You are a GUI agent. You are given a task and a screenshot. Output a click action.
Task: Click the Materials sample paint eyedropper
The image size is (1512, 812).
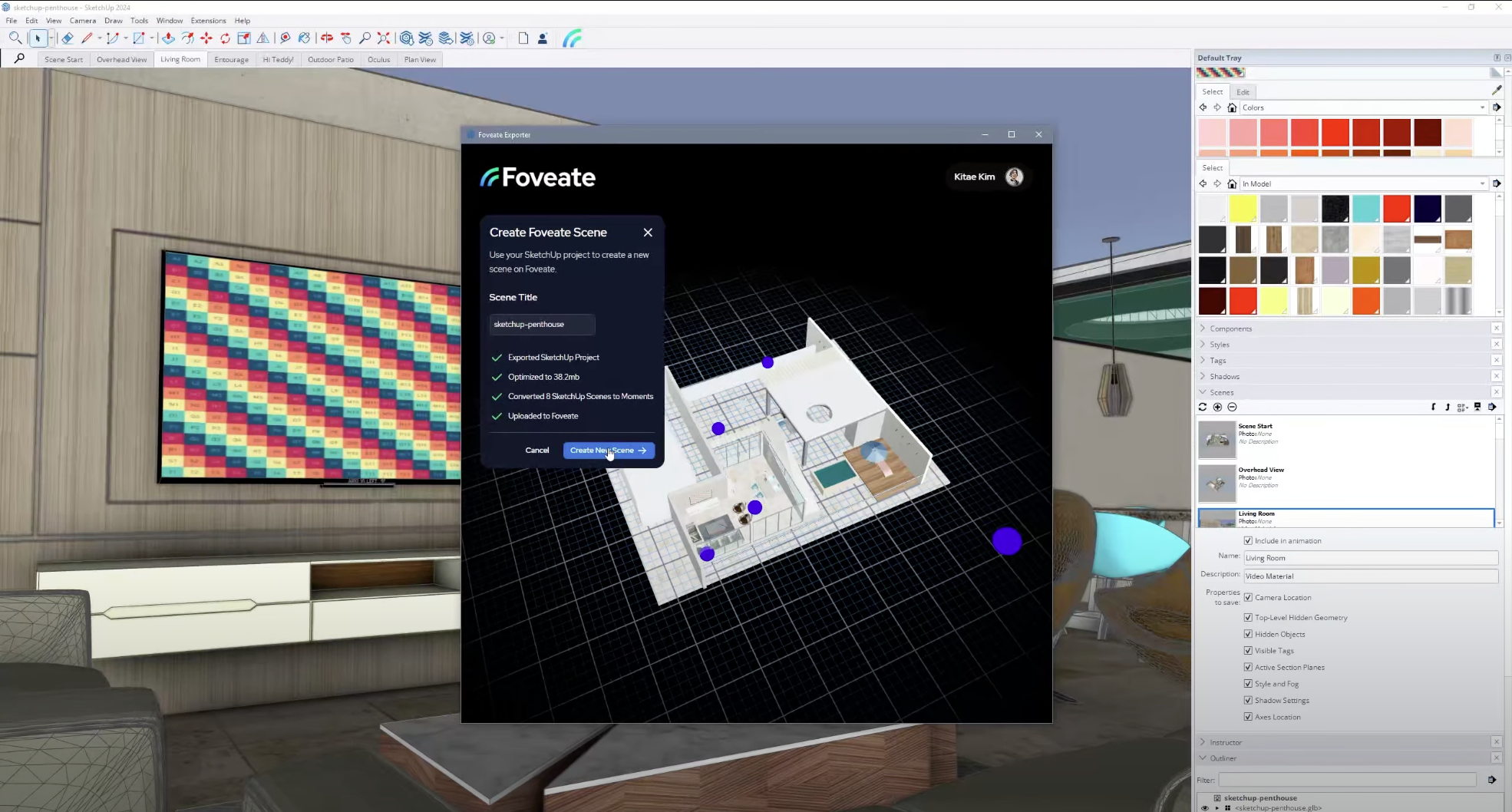1497,90
